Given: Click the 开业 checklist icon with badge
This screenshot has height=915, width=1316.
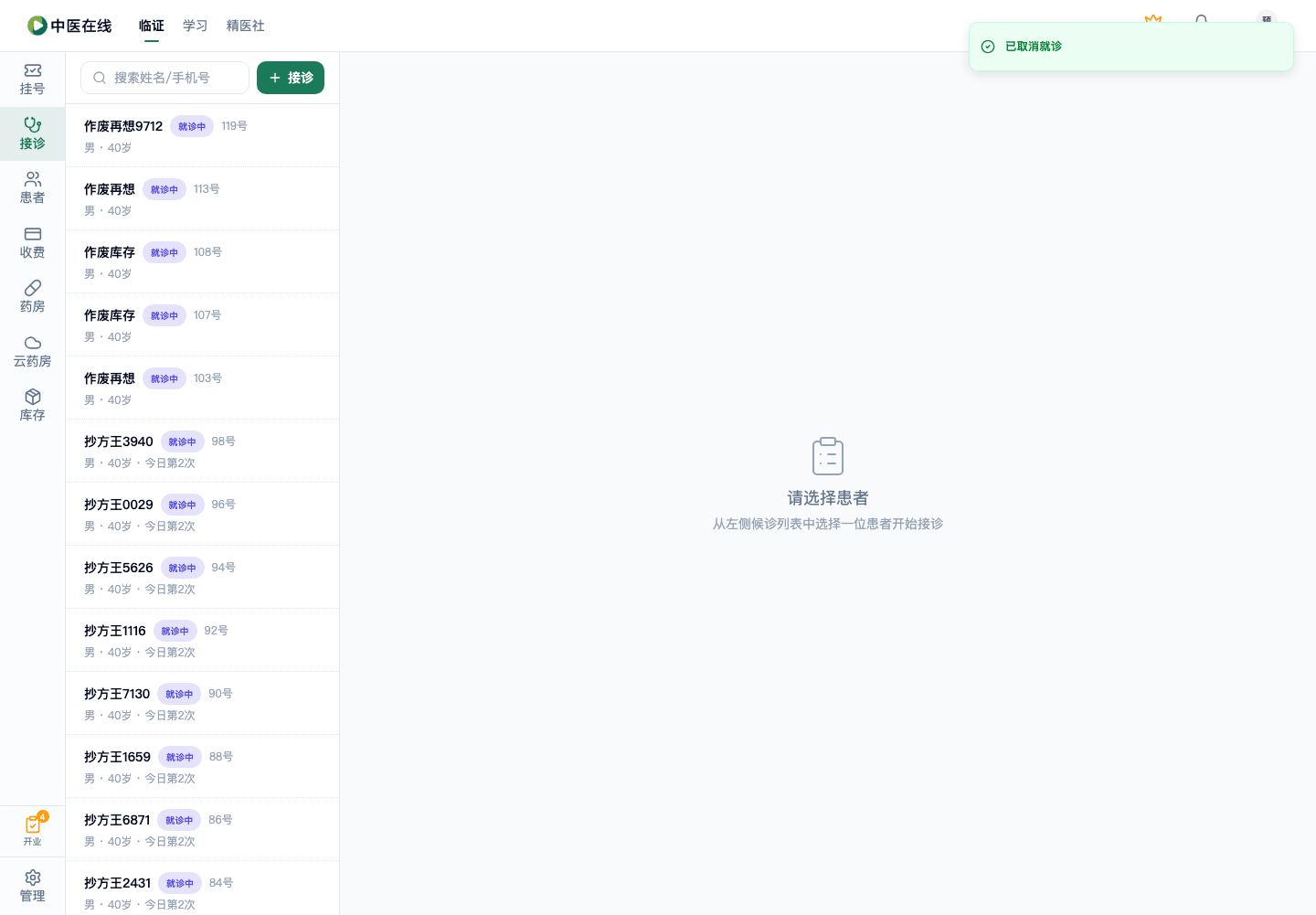Looking at the screenshot, I should tap(32, 831).
